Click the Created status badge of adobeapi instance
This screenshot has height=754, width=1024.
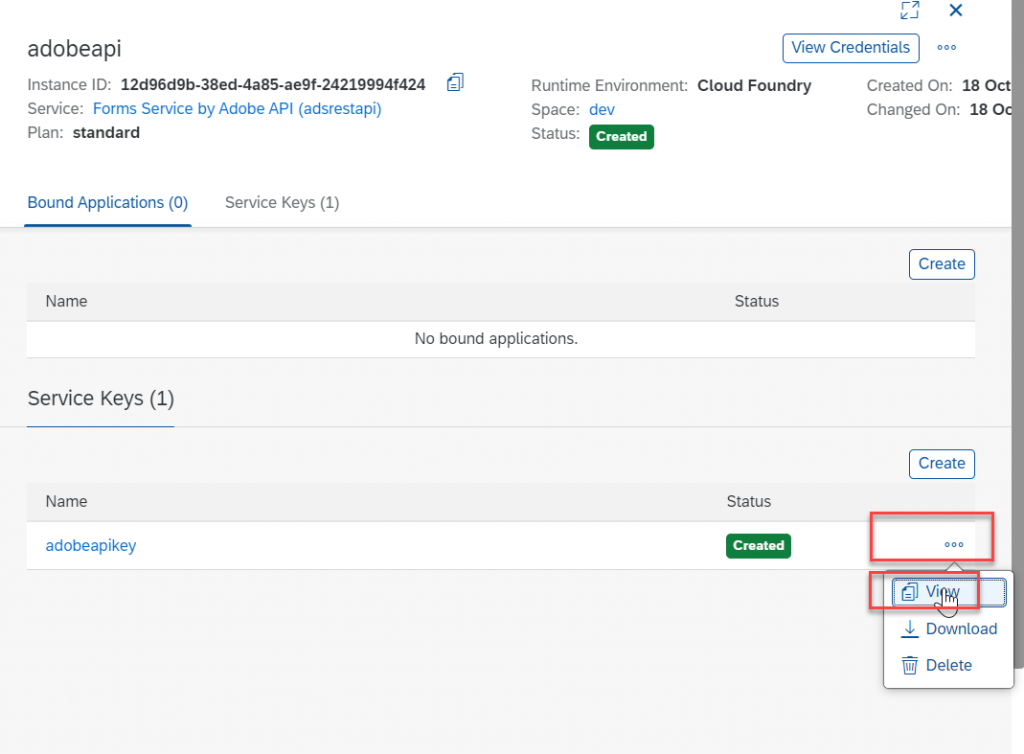tap(621, 136)
